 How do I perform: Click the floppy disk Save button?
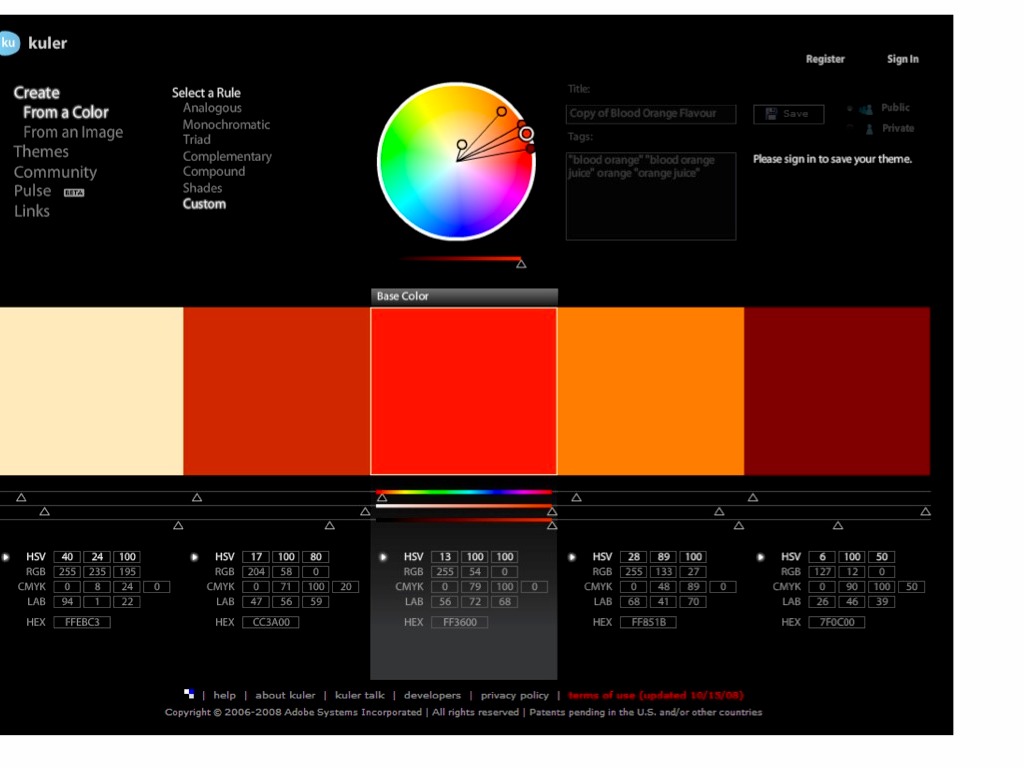pyautogui.click(x=788, y=114)
